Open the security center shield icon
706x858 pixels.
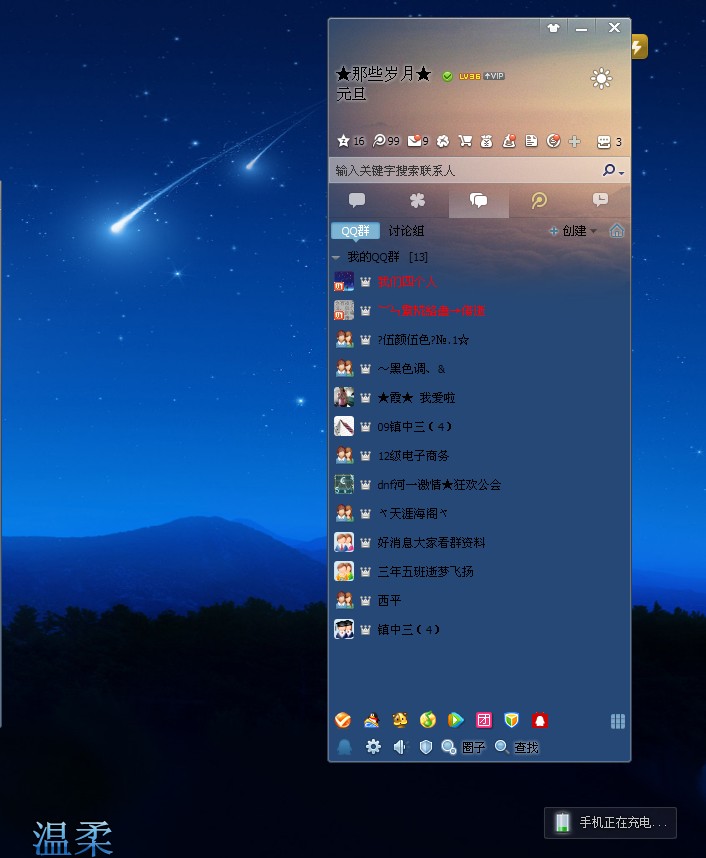(426, 747)
